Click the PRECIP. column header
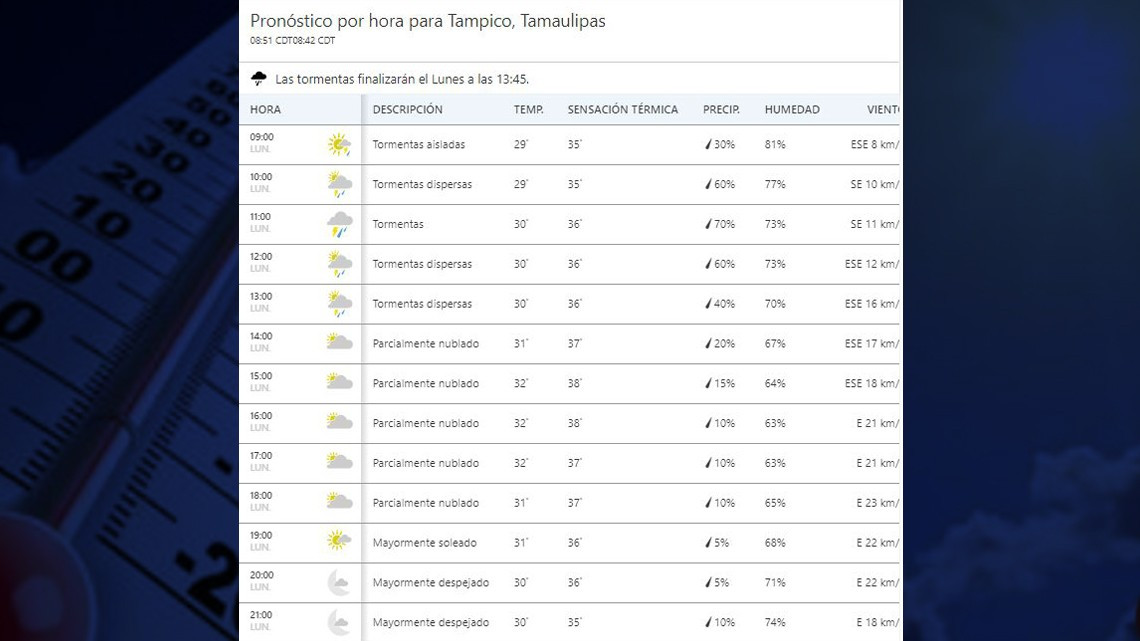This screenshot has height=641, width=1140. [721, 110]
